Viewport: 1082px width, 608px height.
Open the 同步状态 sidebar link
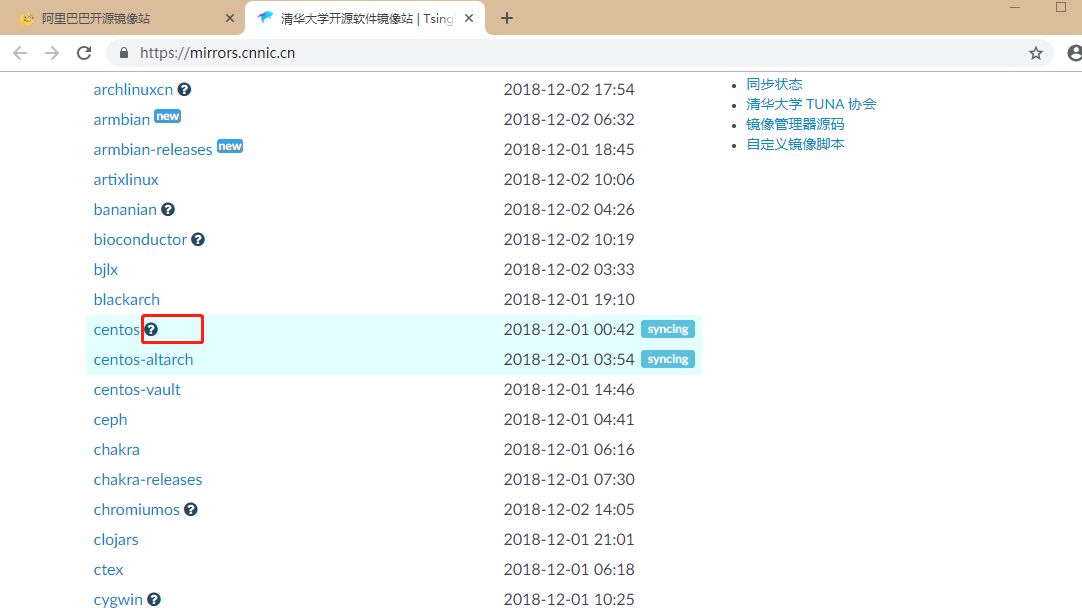(774, 84)
